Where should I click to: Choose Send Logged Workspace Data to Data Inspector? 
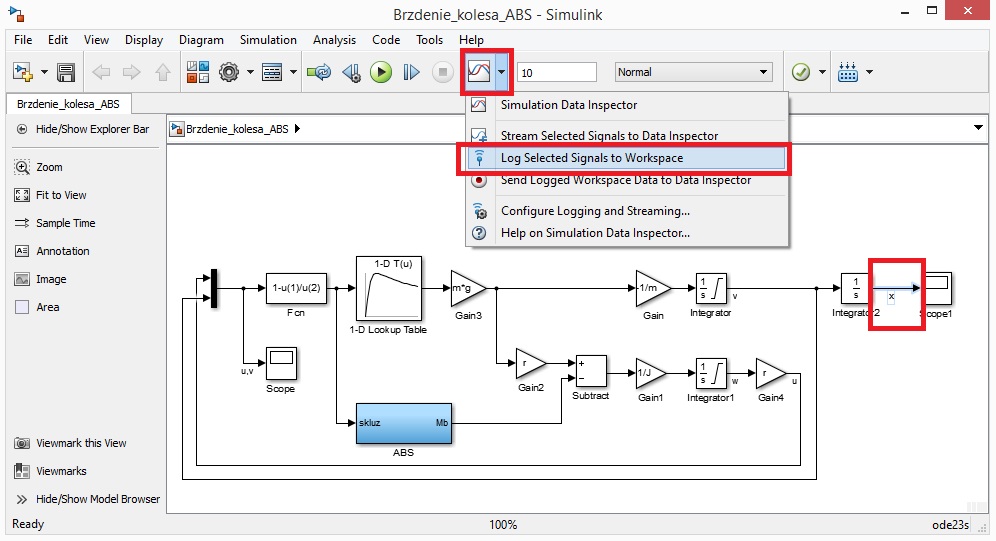(628, 180)
